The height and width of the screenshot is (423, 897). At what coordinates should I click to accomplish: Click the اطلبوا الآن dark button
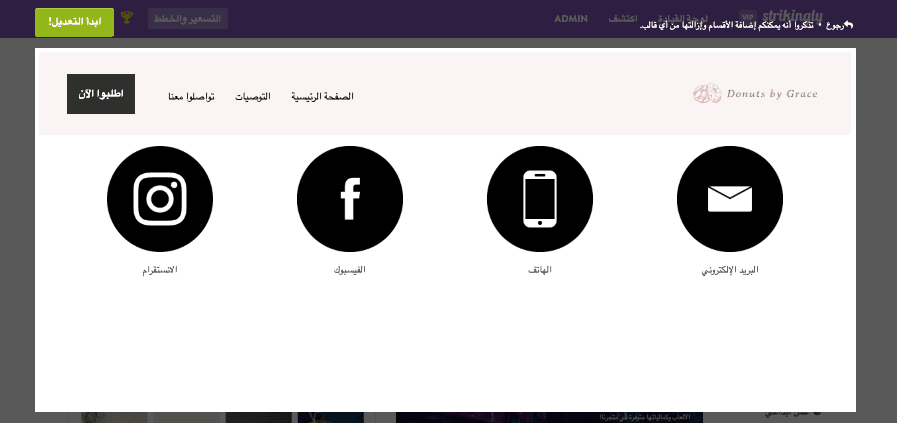(x=101, y=94)
